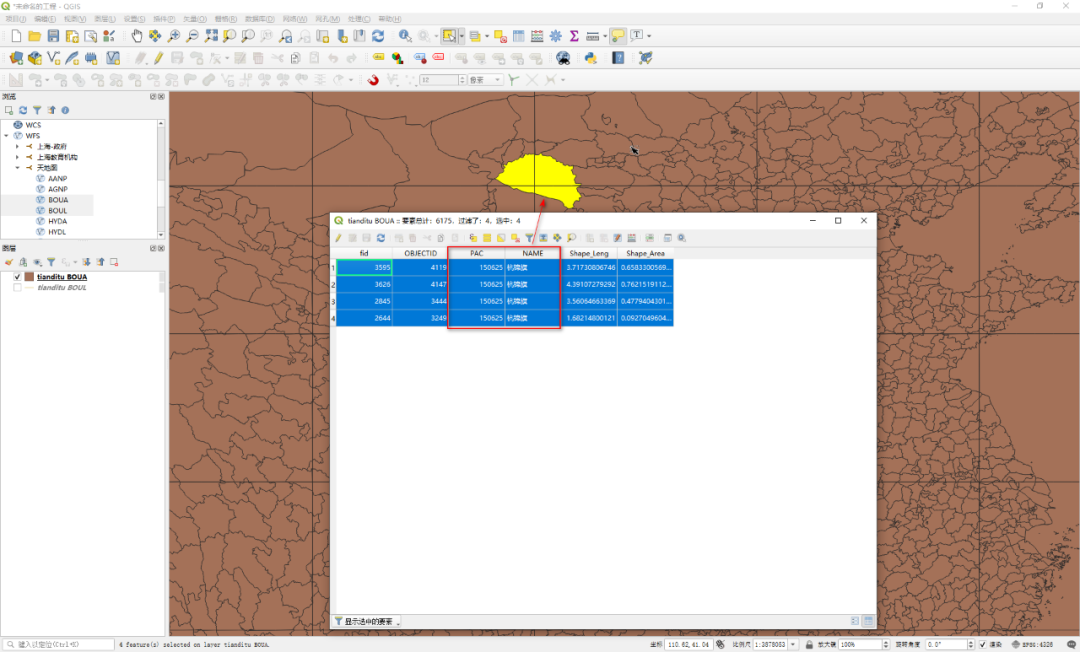The image size is (1080, 652).
Task: Click the EPSG:4326 CRS button in the status bar
Action: pyautogui.click(x=1032, y=644)
